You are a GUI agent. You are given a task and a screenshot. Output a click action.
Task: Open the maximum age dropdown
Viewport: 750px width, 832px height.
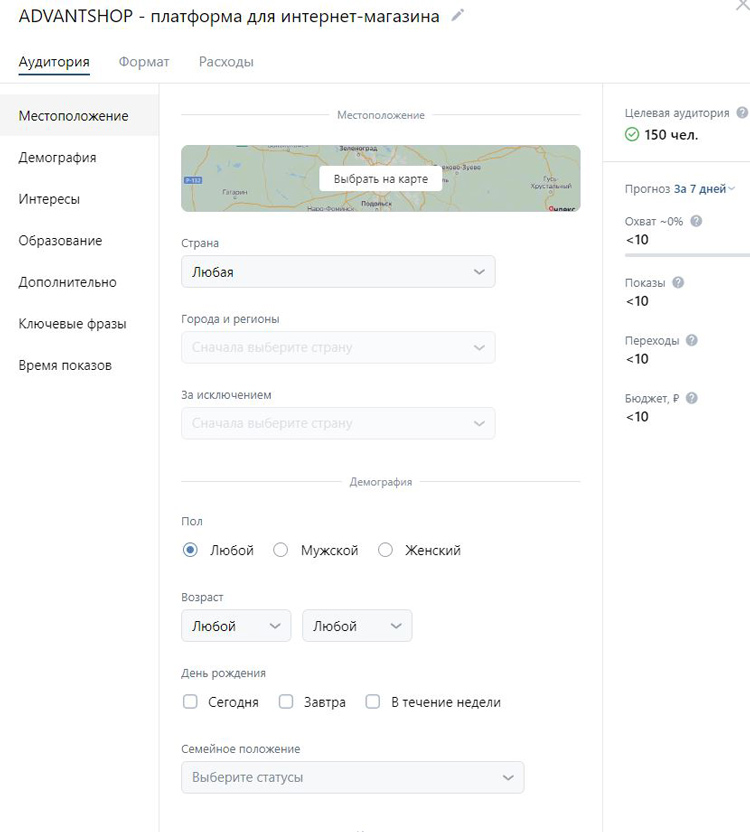coord(357,626)
